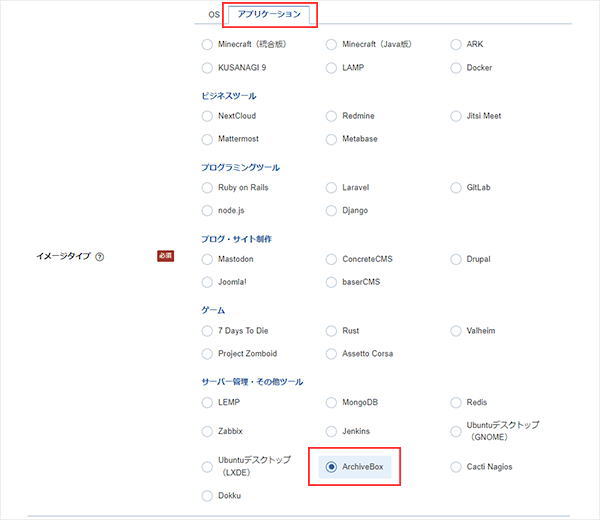Click the ゲーム category heading
The image size is (600, 520).
click(213, 310)
